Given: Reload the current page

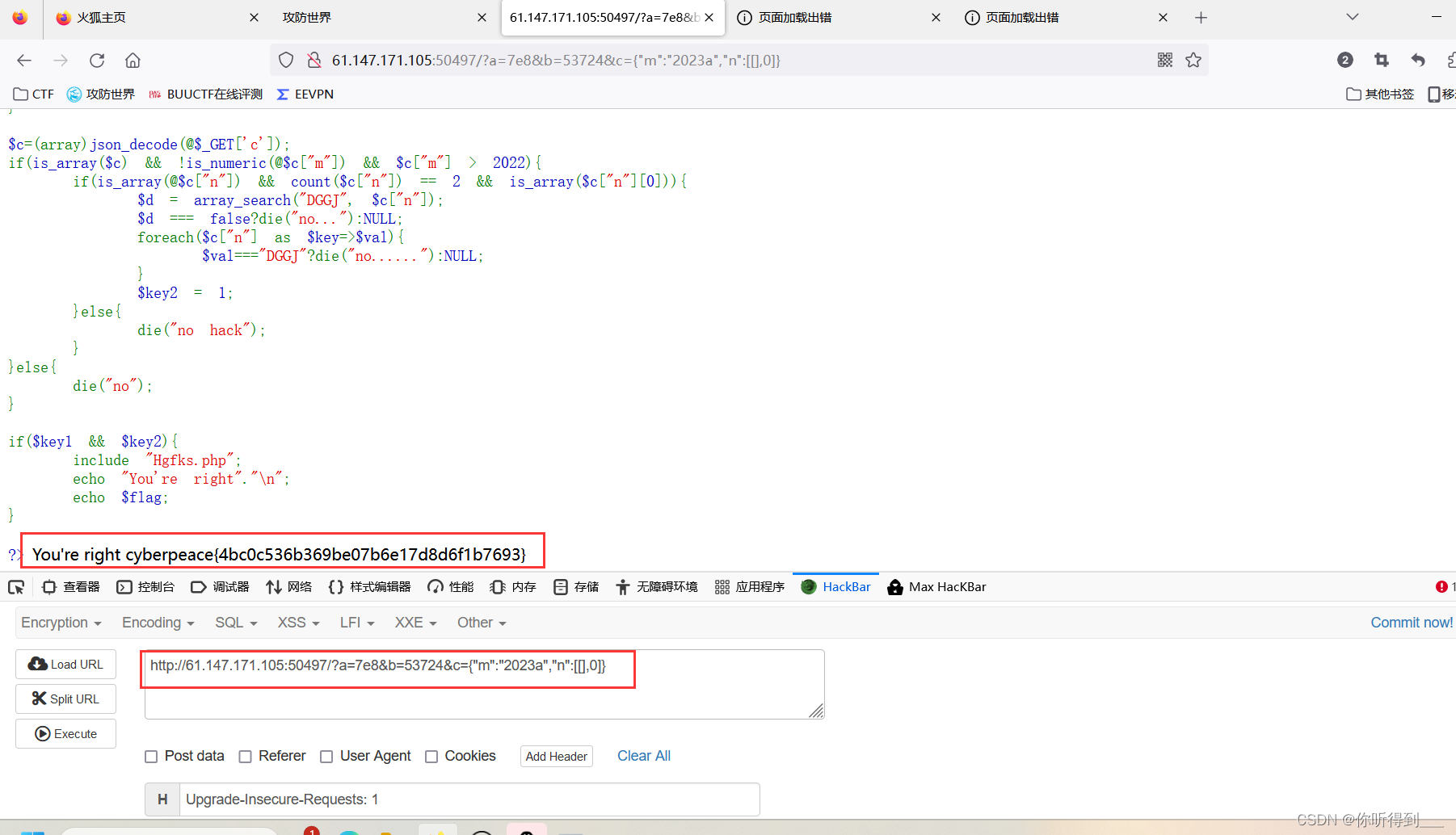Looking at the screenshot, I should pyautogui.click(x=97, y=60).
